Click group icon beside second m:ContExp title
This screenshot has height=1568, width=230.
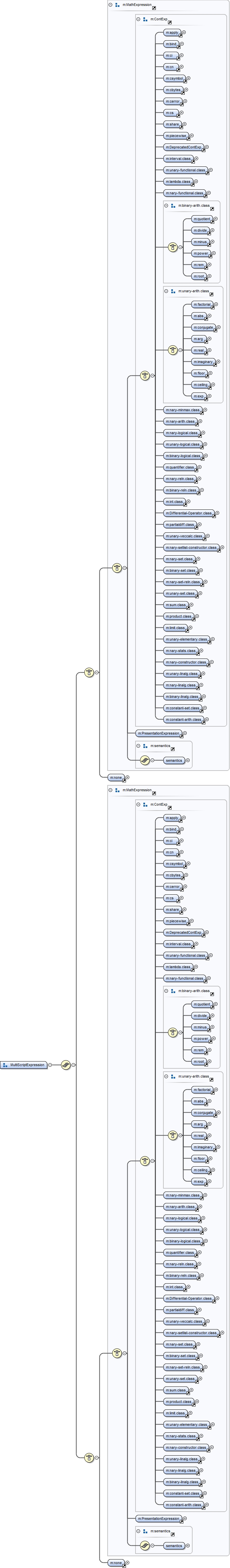click(x=145, y=805)
